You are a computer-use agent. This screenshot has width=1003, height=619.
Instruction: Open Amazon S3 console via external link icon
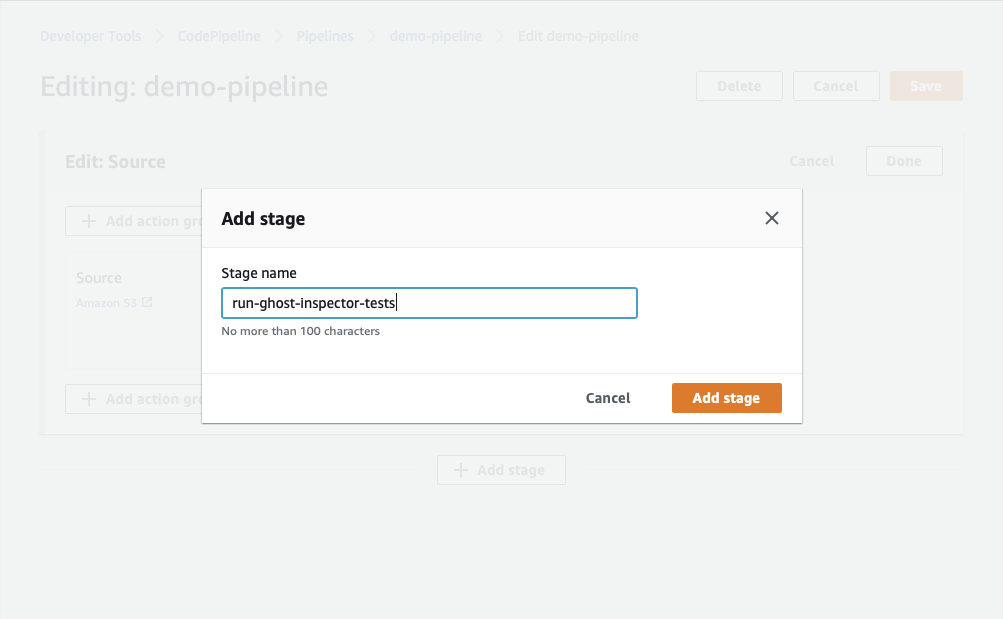click(x=149, y=302)
